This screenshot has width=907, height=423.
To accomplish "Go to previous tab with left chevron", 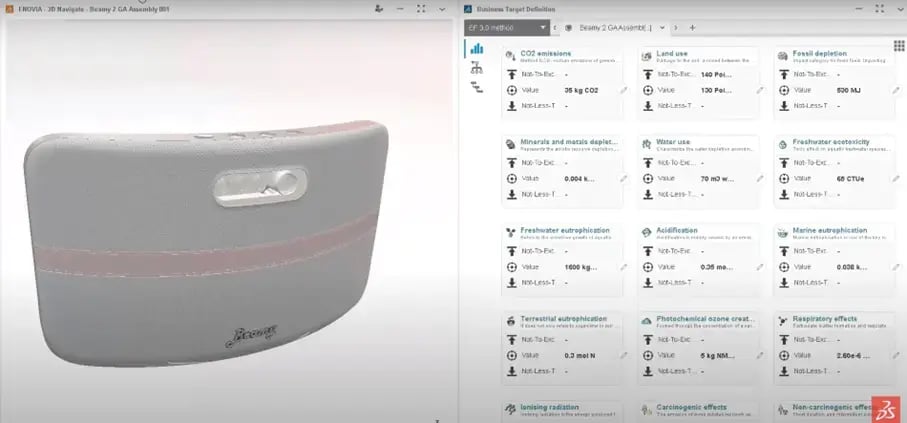I will pyautogui.click(x=555, y=28).
